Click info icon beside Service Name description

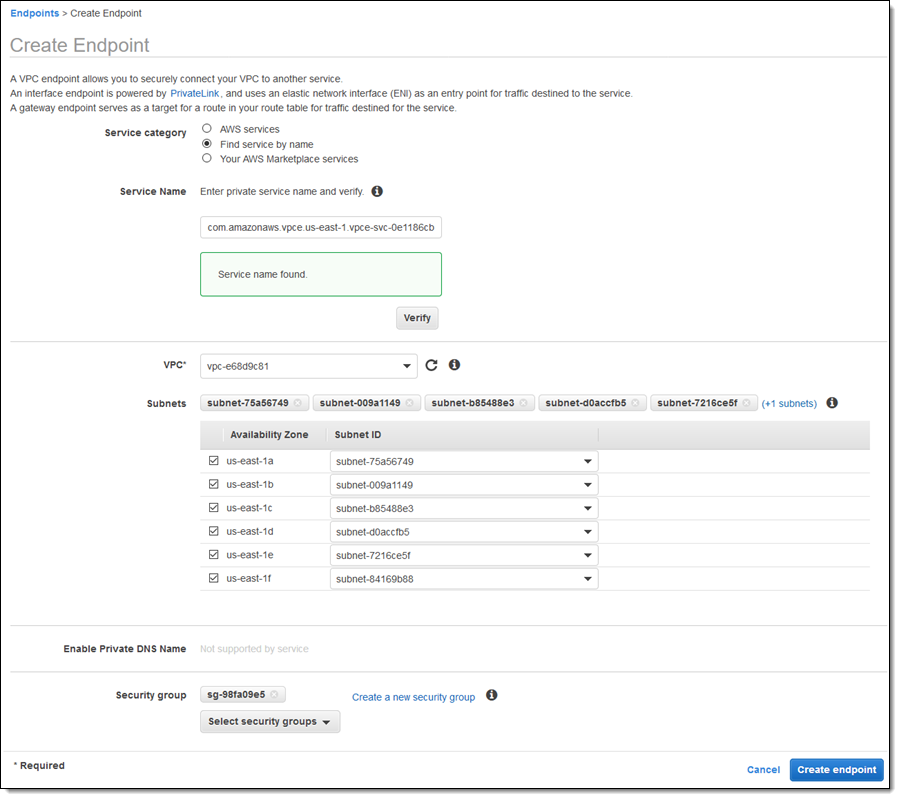click(x=377, y=191)
